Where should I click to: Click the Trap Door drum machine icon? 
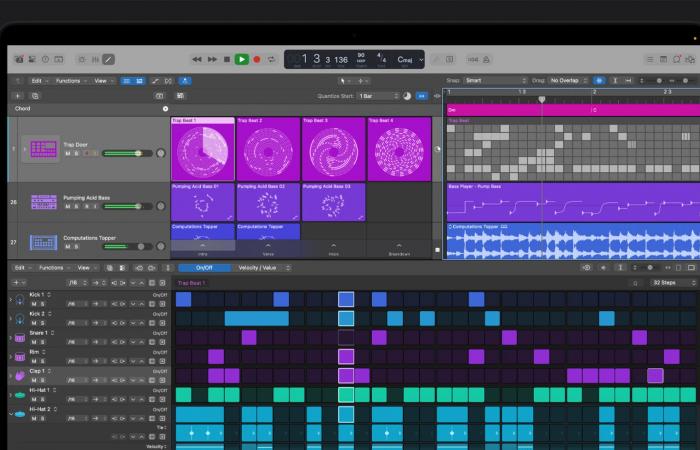(43, 149)
